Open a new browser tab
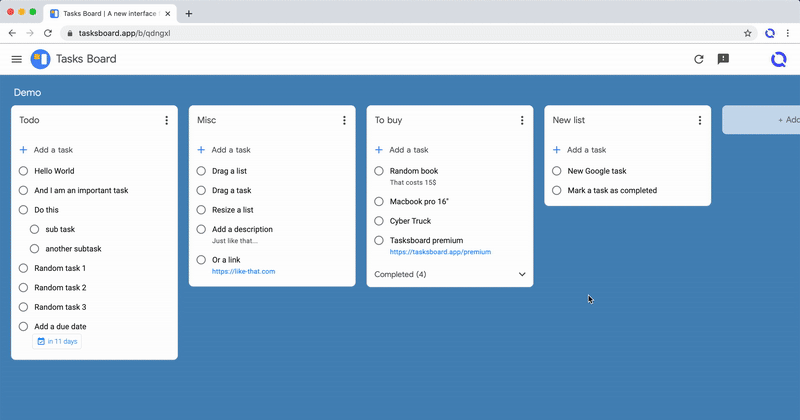 tap(189, 14)
